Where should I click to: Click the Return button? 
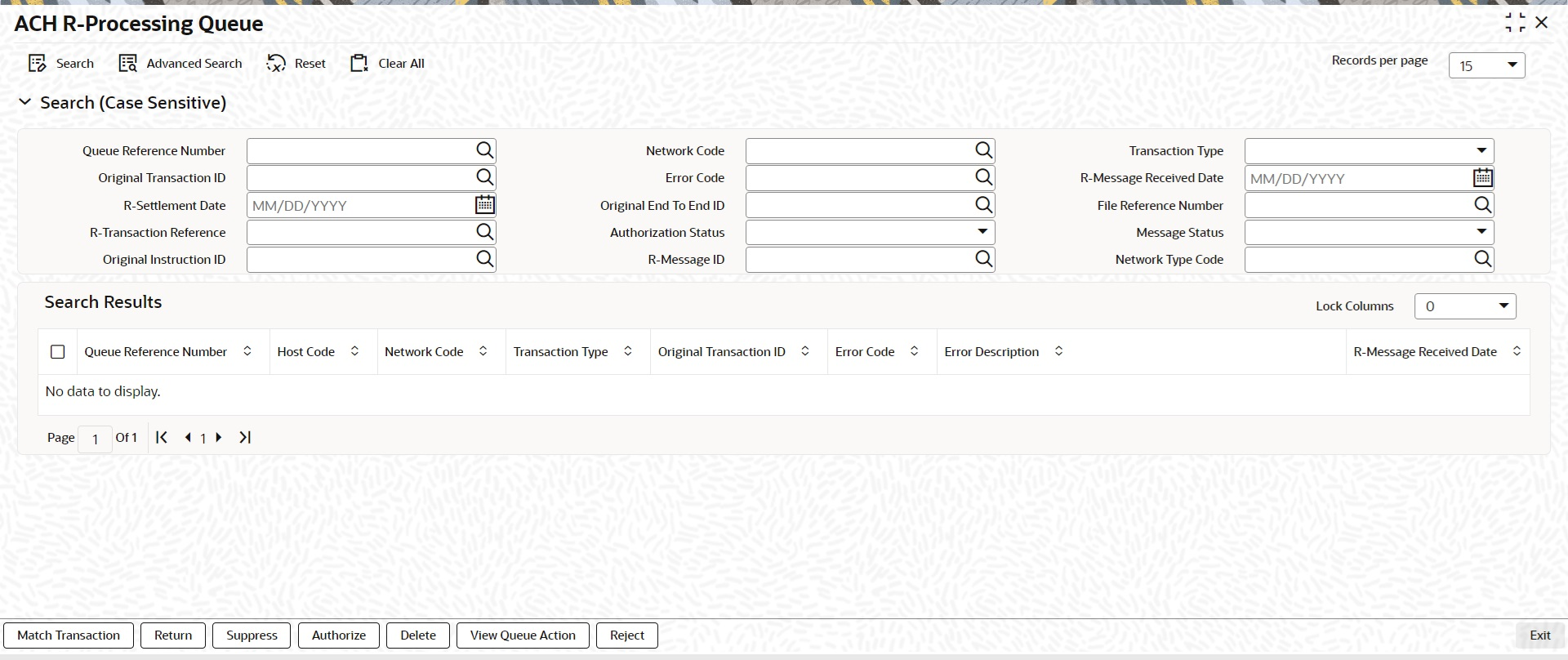tap(173, 635)
